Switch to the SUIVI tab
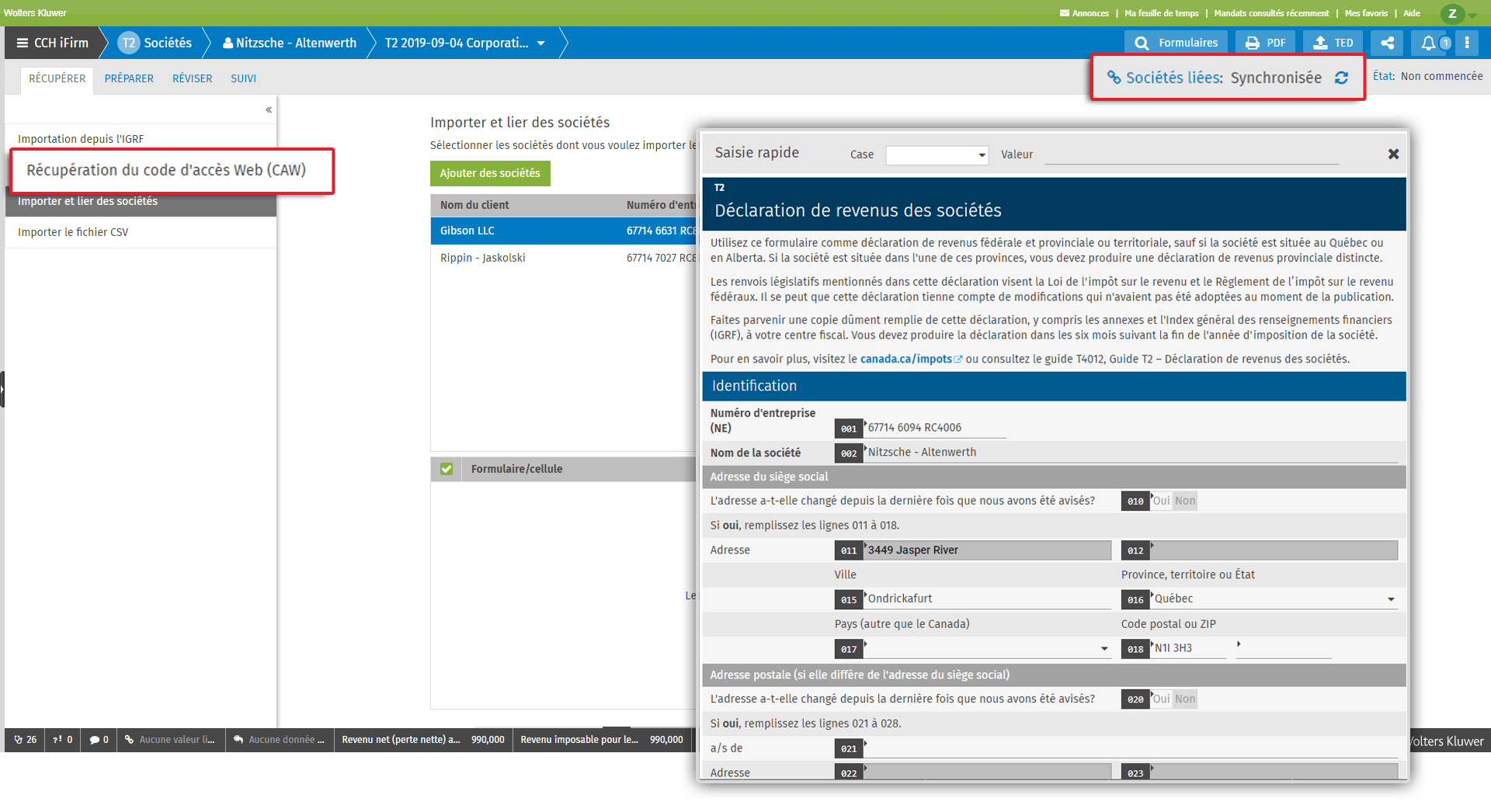The height and width of the screenshot is (812, 1491). click(x=243, y=78)
